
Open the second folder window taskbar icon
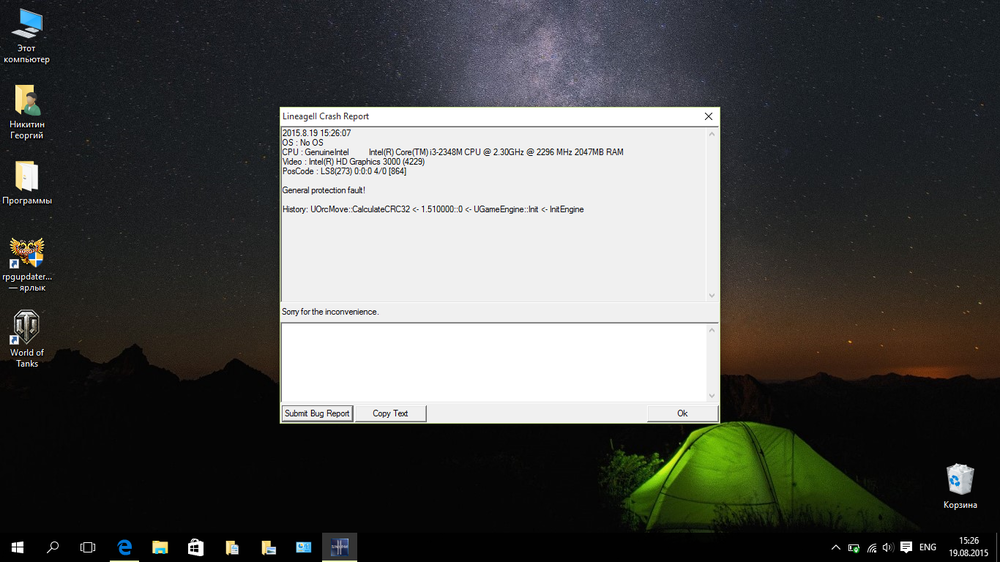[x=268, y=547]
